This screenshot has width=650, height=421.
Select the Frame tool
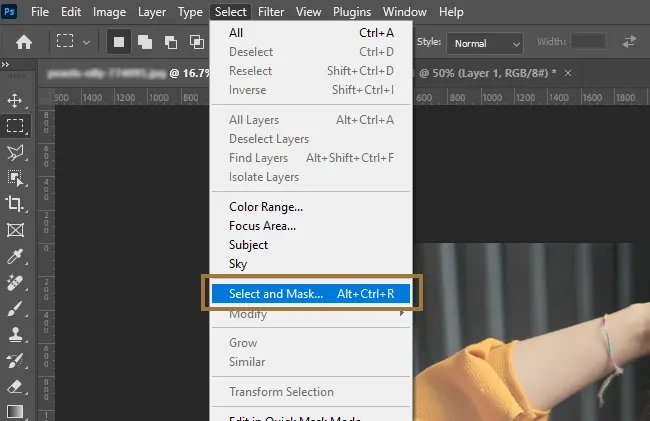15,230
